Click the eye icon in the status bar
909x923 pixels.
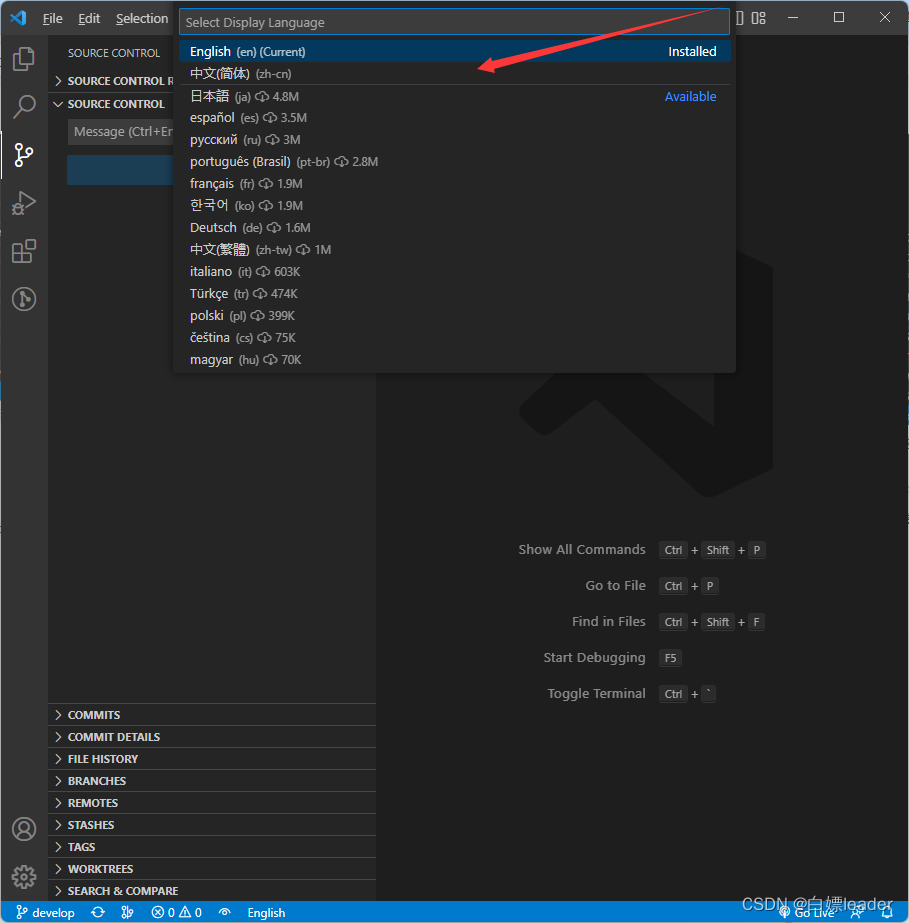pyautogui.click(x=224, y=912)
